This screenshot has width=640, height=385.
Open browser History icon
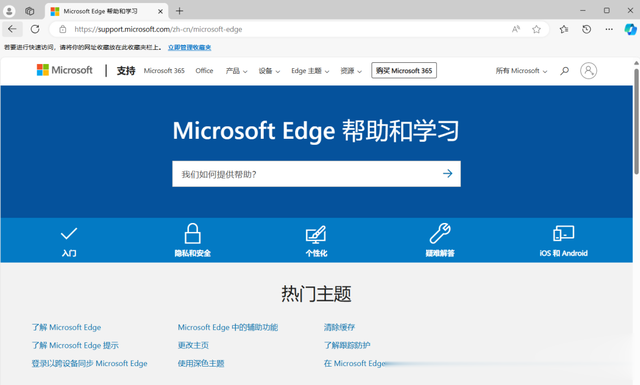click(x=587, y=29)
